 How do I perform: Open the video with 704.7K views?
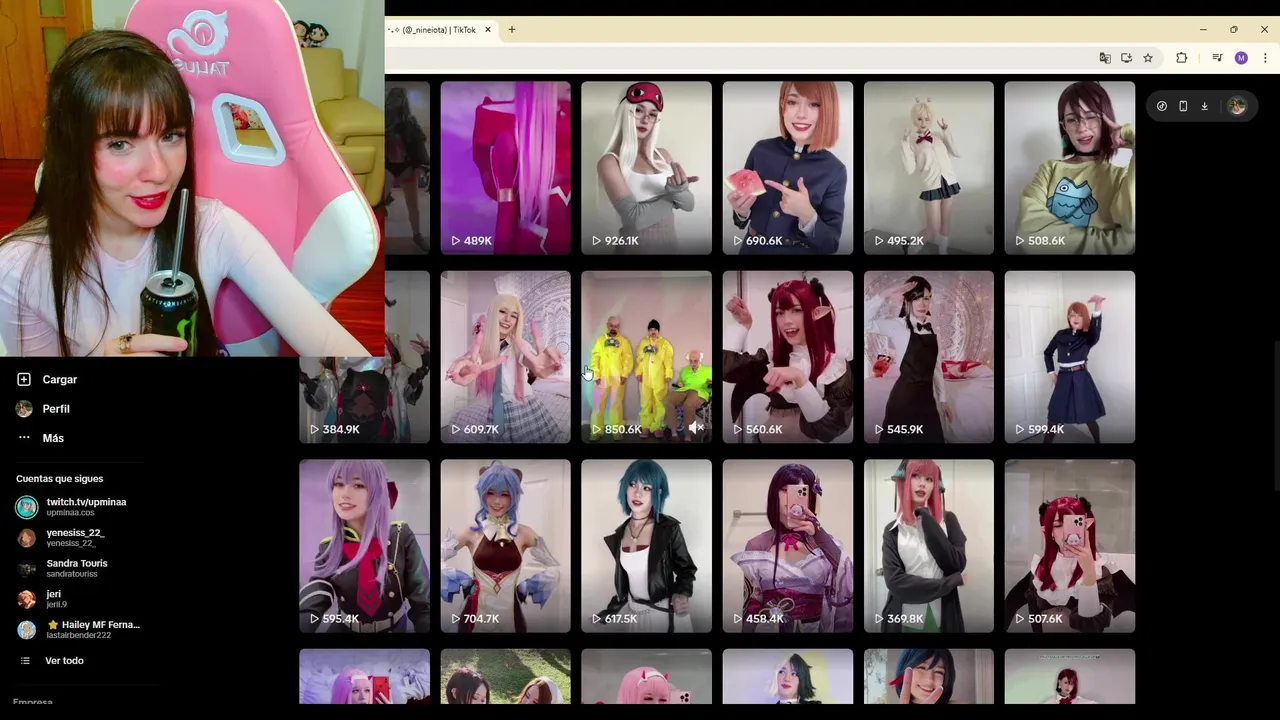(x=506, y=546)
